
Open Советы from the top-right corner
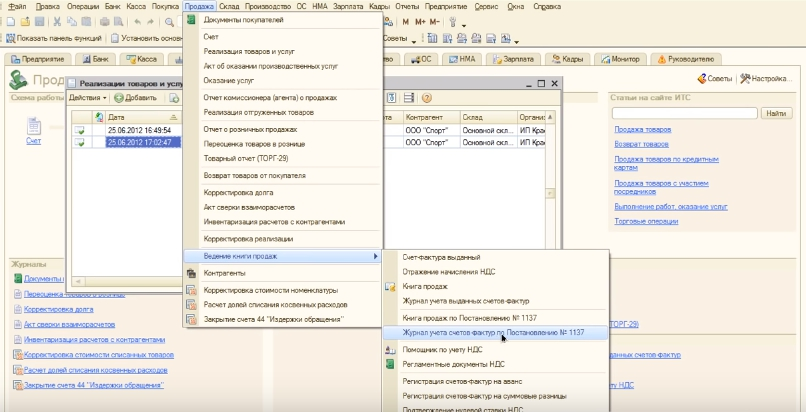[715, 79]
